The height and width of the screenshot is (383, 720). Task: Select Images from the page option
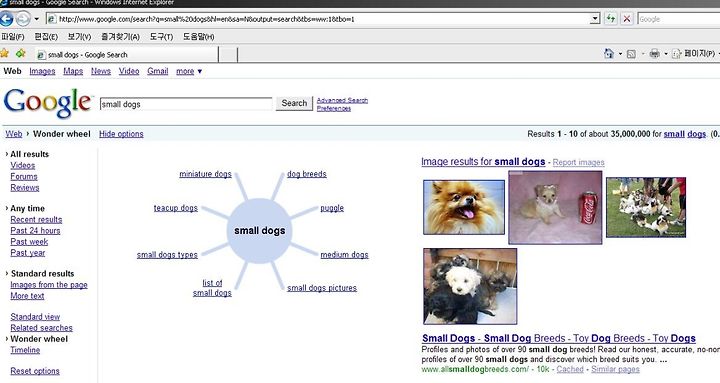tap(49, 285)
